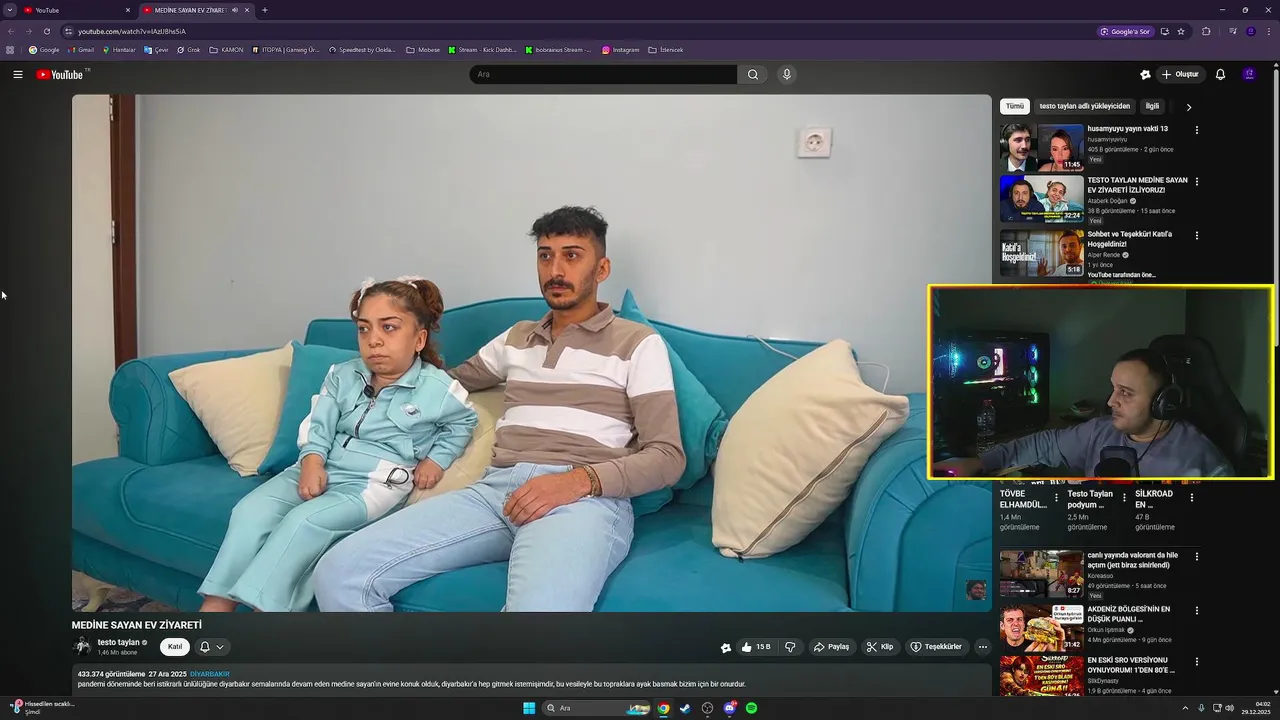This screenshot has height=720, width=1280.
Task: Click the browser address bar URL
Action: click(132, 31)
